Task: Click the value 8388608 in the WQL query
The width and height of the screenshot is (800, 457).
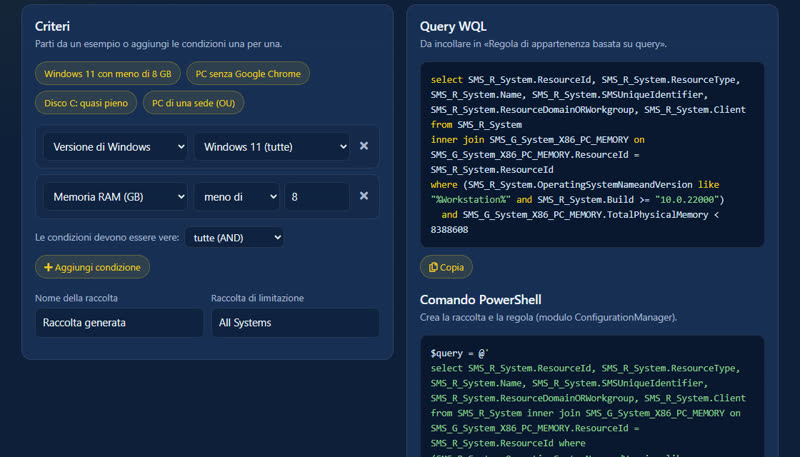Action: coord(449,230)
